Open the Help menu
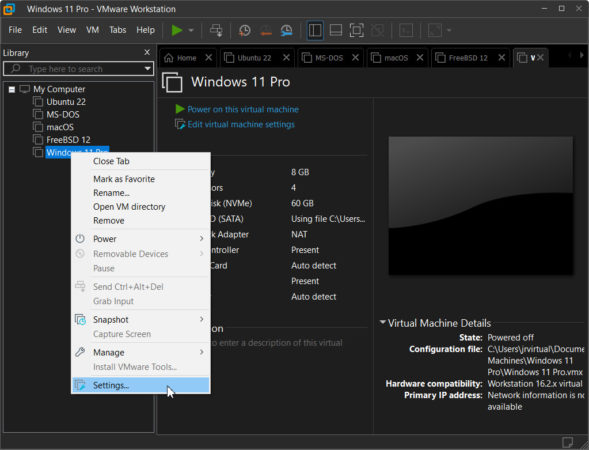589x450 pixels. pos(145,30)
